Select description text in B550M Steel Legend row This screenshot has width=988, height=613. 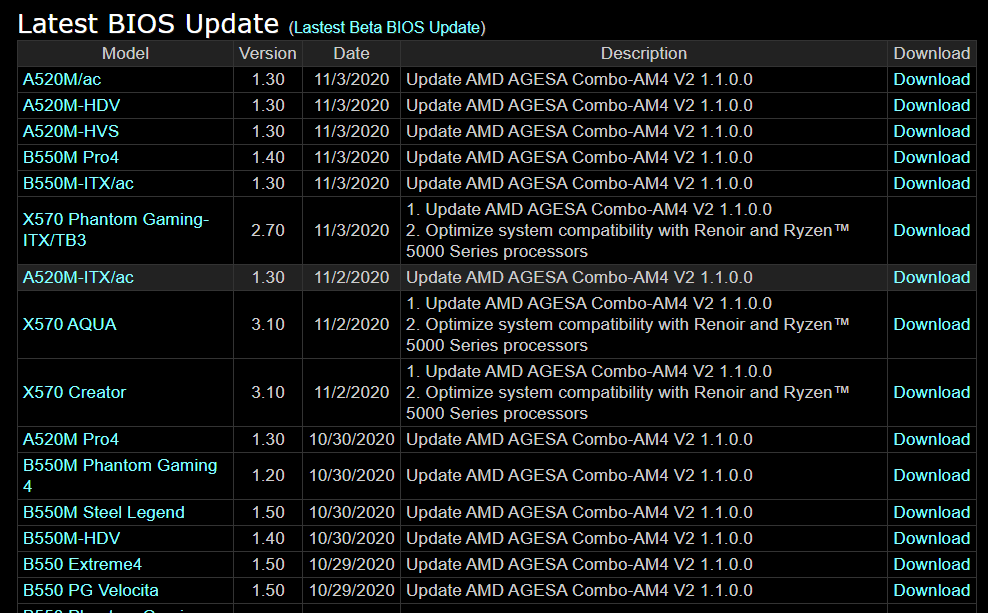pyautogui.click(x=579, y=512)
